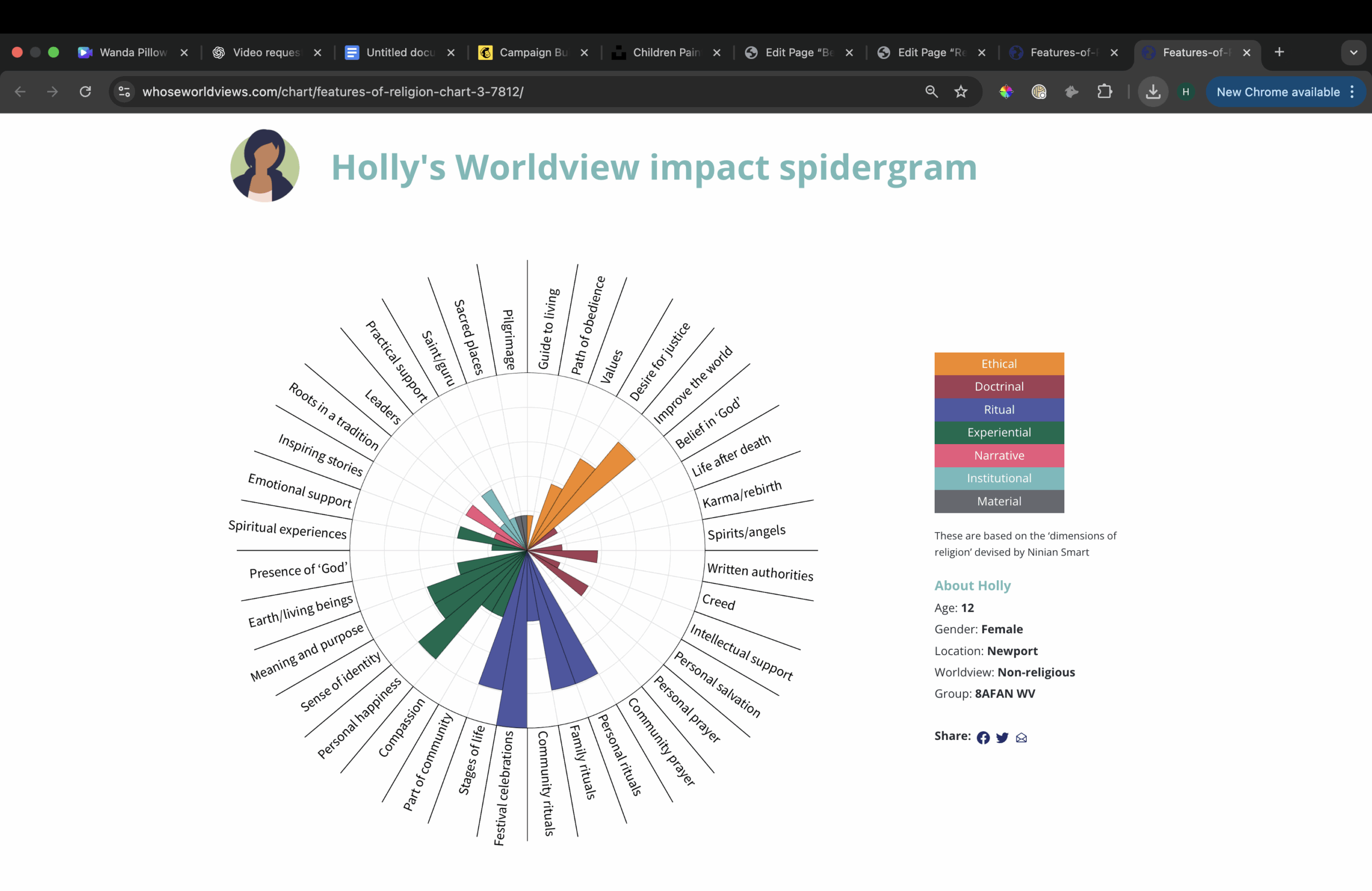Share chart on Facebook icon
Image resolution: width=1372 pixels, height=891 pixels.
click(983, 738)
